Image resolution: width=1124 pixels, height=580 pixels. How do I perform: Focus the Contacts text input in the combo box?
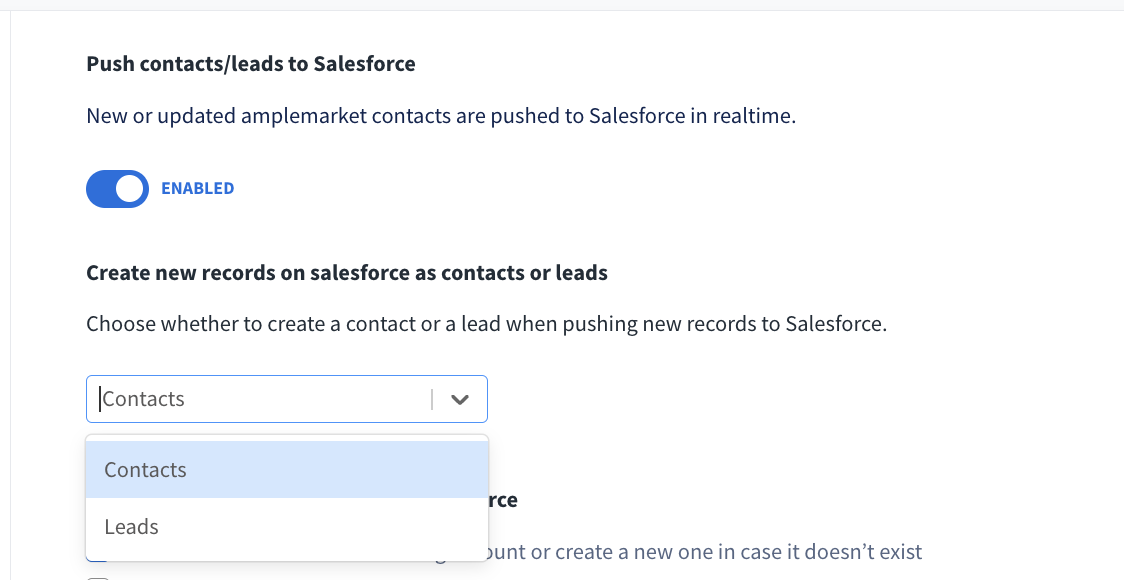click(x=144, y=399)
